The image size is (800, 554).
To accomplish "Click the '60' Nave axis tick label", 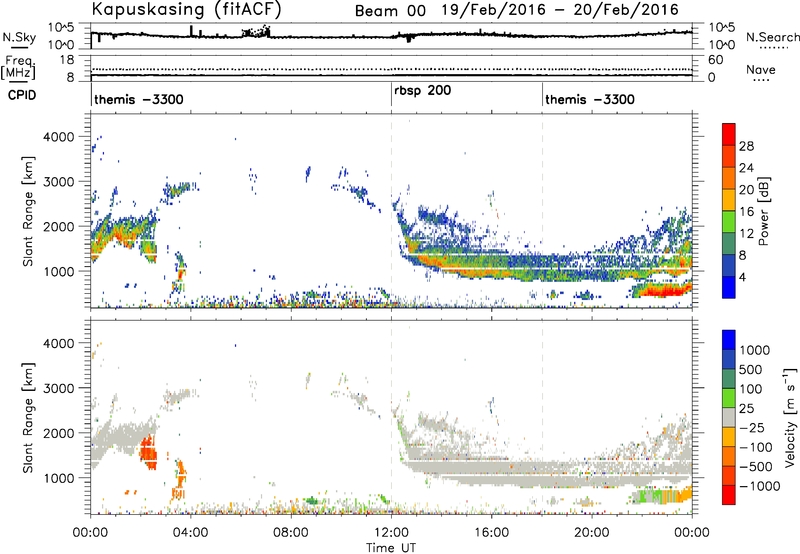I will (715, 60).
